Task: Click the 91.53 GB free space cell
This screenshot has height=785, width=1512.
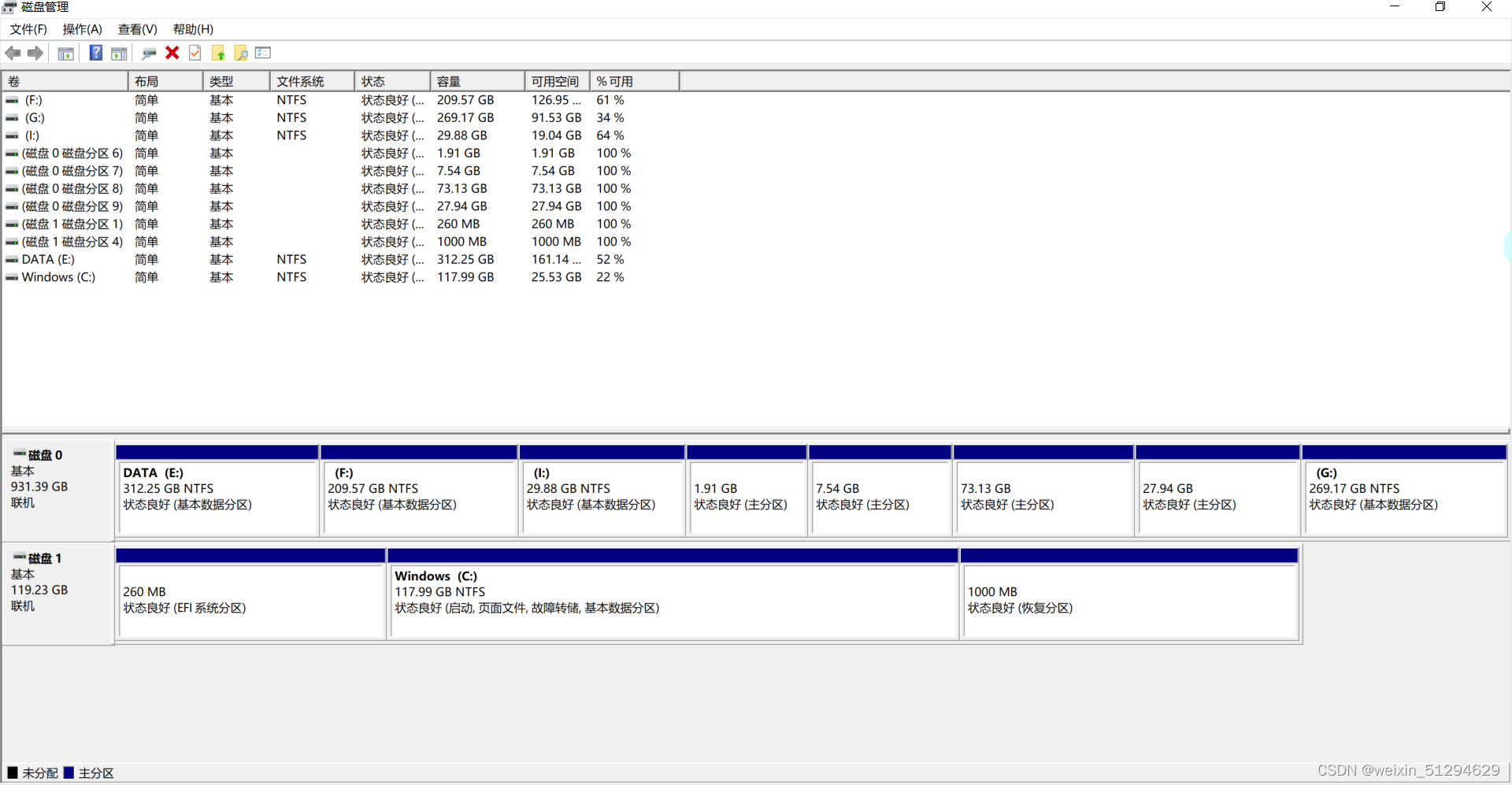Action: tap(557, 118)
